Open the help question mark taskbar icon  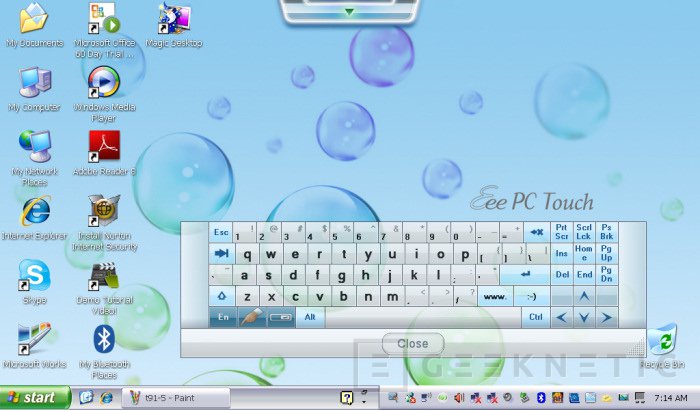click(x=346, y=397)
